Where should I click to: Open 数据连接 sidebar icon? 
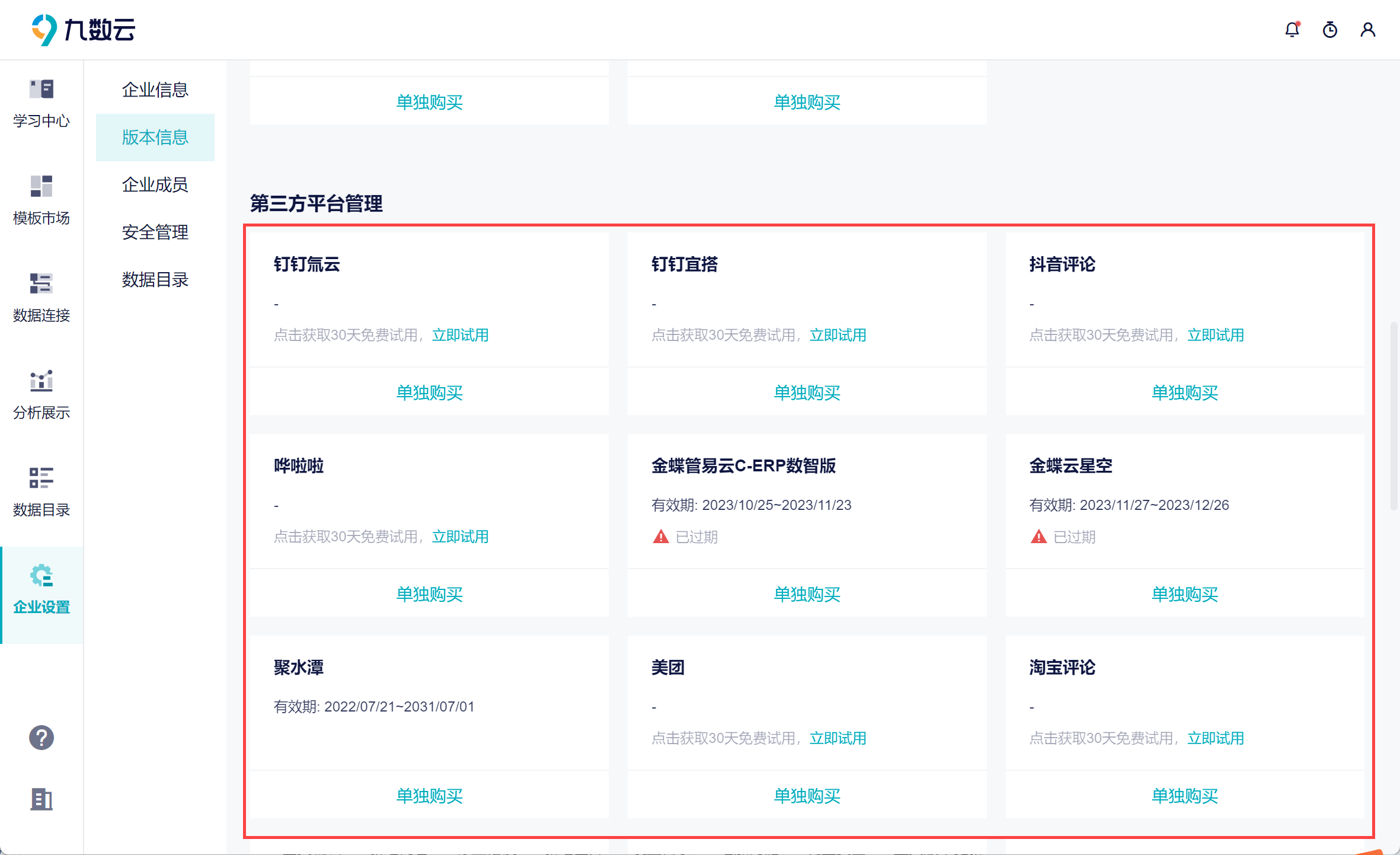41,298
